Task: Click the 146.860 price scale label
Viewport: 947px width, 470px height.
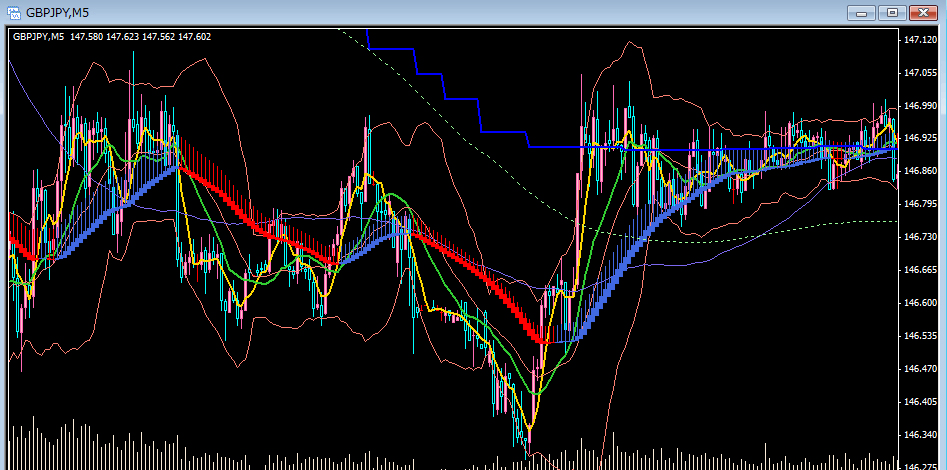Action: click(920, 172)
